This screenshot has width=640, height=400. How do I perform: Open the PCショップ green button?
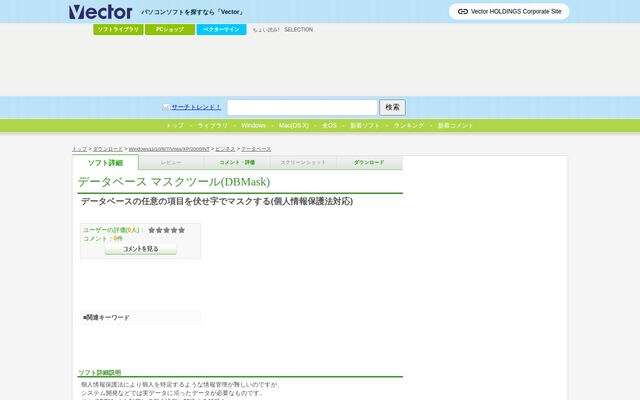coord(170,29)
